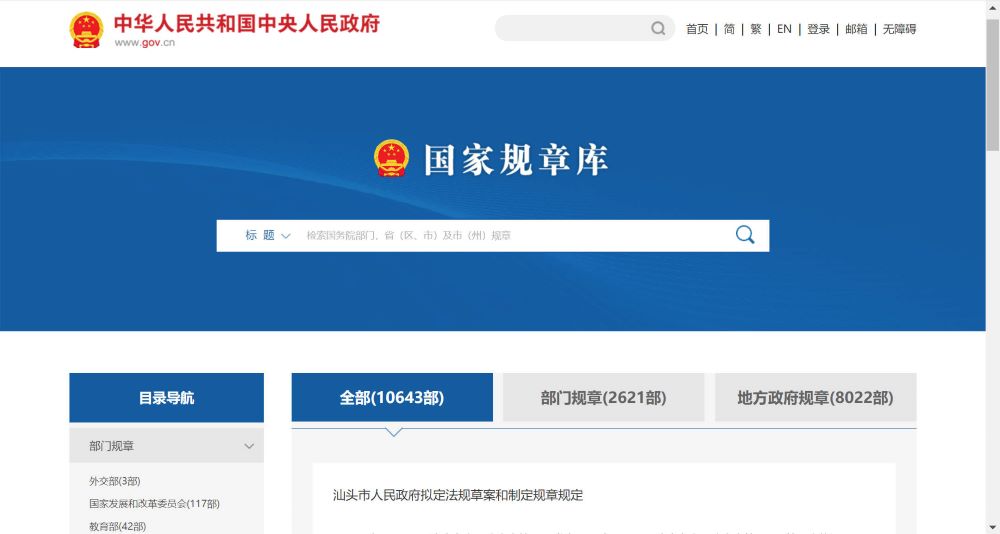Image resolution: width=1000 pixels, height=534 pixels.
Task: Select the 全部(10643部) tab
Action: click(x=392, y=397)
